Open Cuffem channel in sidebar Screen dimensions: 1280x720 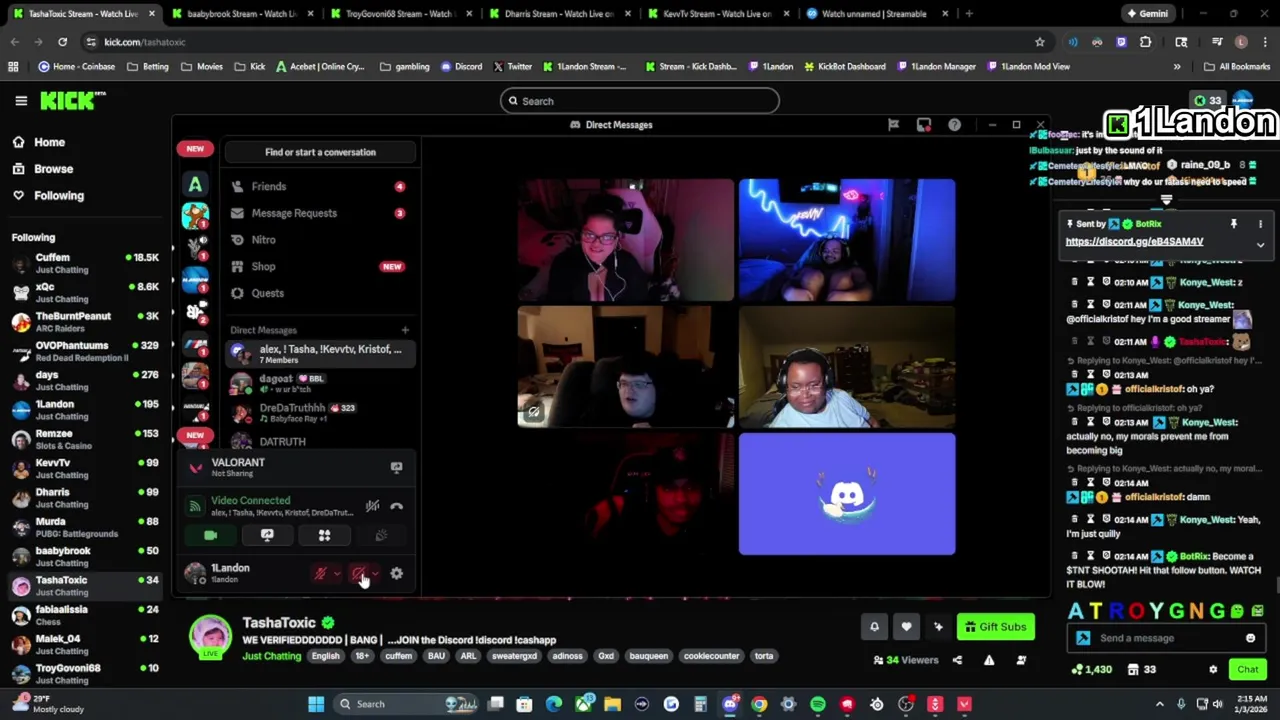85,263
